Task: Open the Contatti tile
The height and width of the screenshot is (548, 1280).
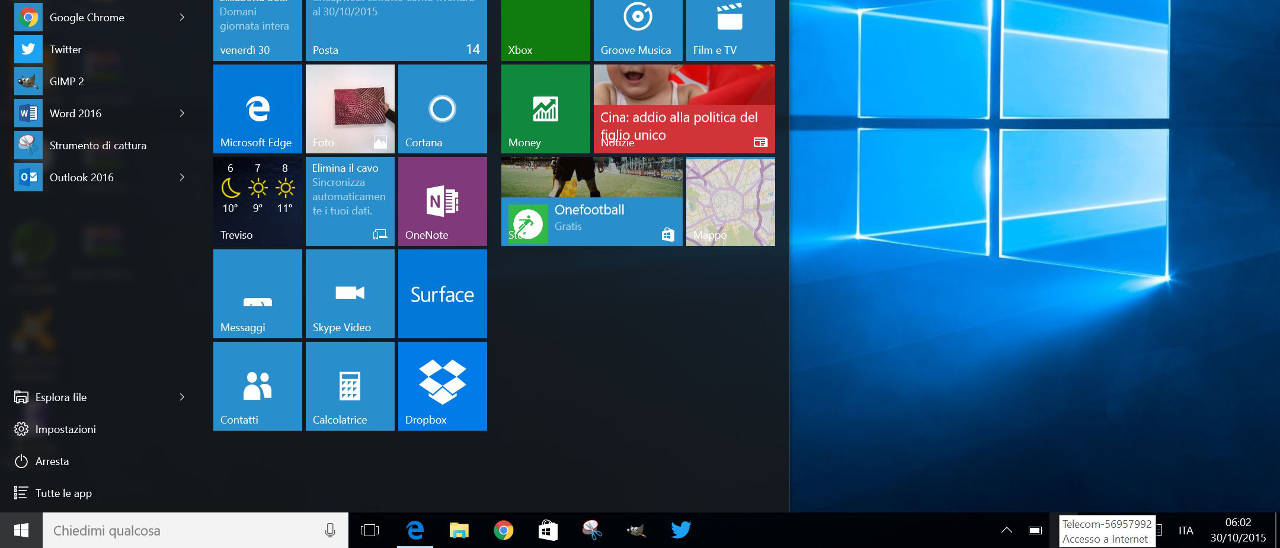Action: pos(257,386)
